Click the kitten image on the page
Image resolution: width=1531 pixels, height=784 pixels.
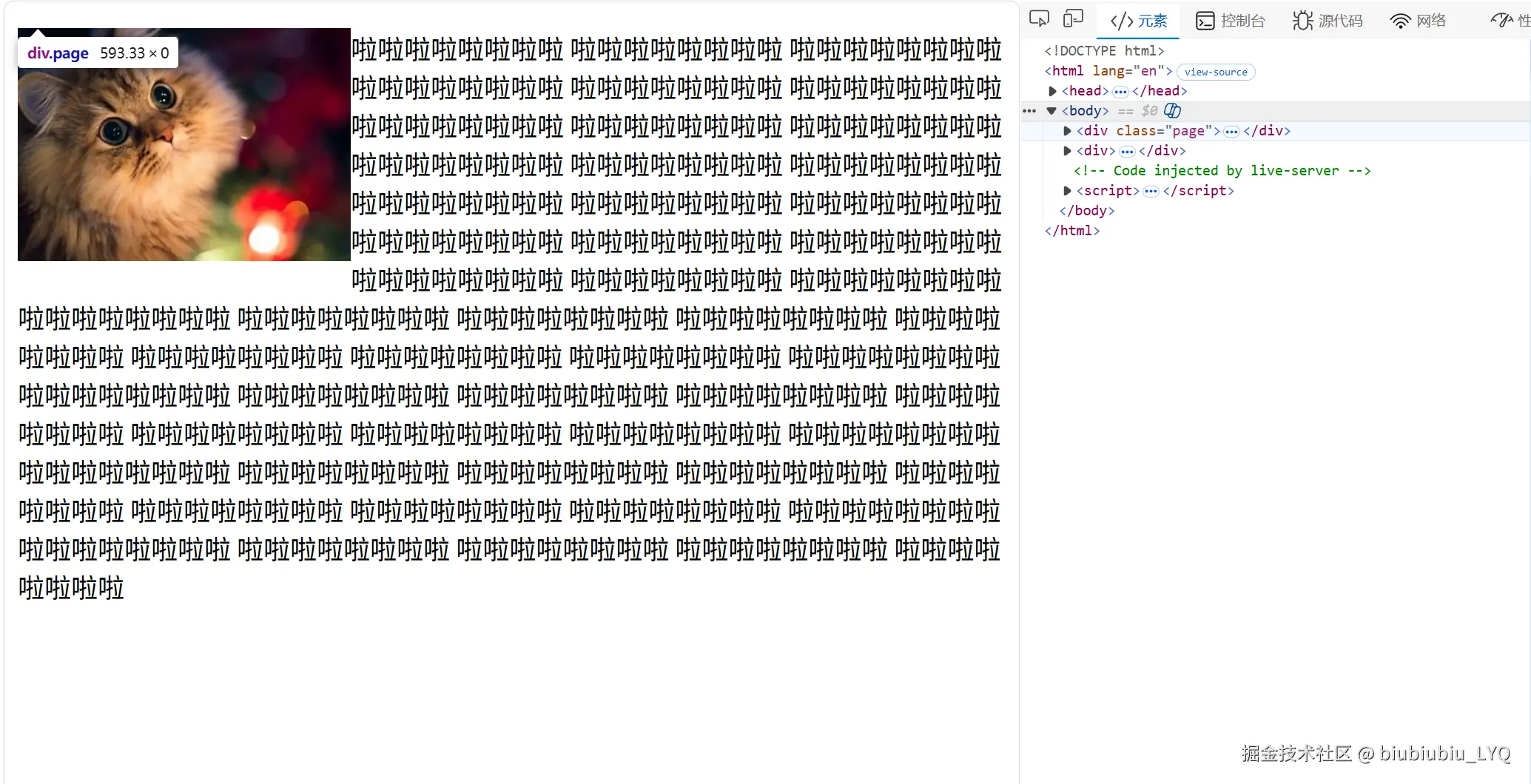184,144
